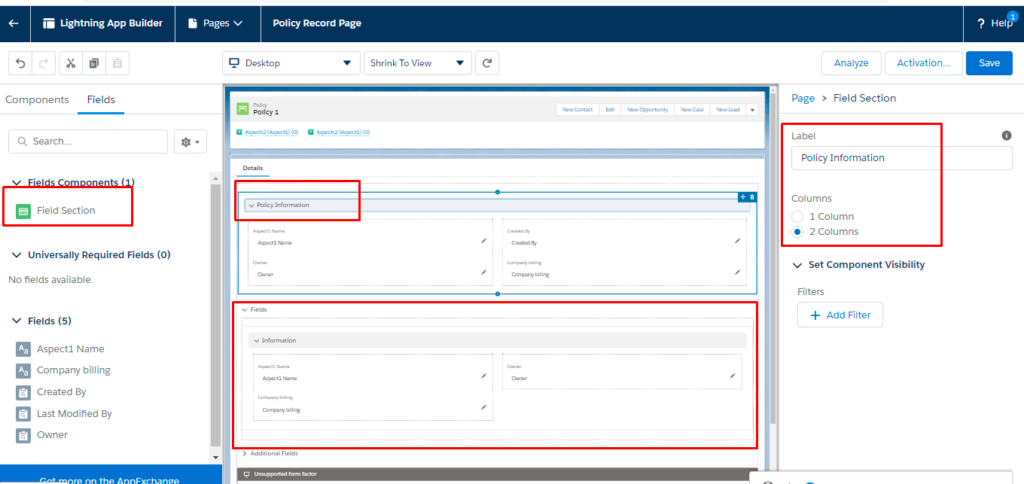The width and height of the screenshot is (1024, 484).
Task: Click the Owner field type icon
Action: 23,435
